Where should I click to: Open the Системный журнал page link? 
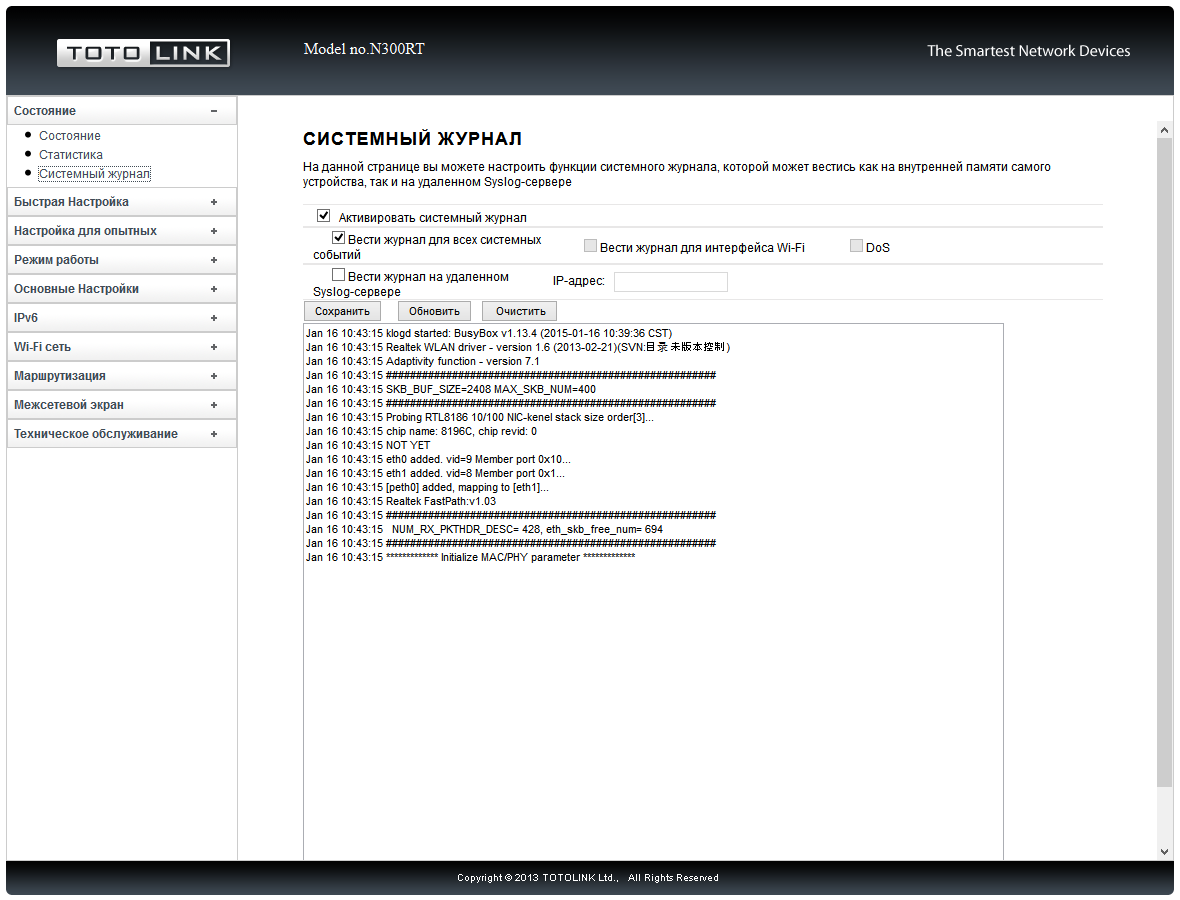[94, 174]
